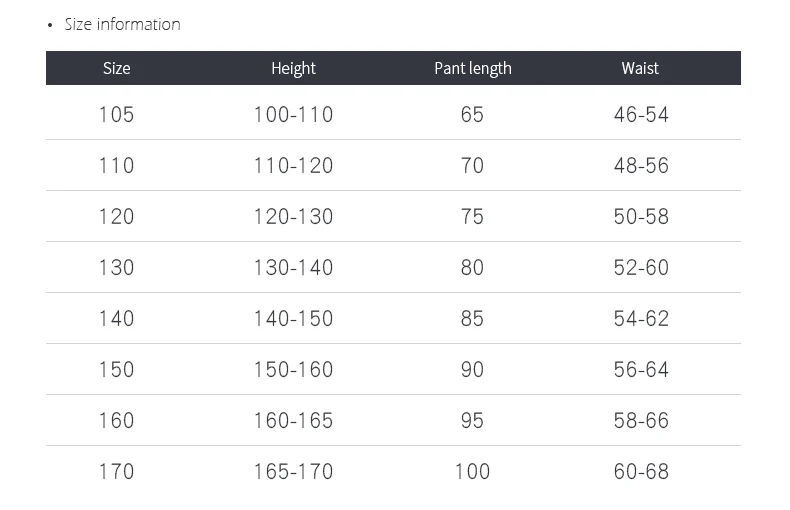Click the waist range 54-62
Image resolution: width=790 pixels, height=510 pixels.
tap(641, 319)
